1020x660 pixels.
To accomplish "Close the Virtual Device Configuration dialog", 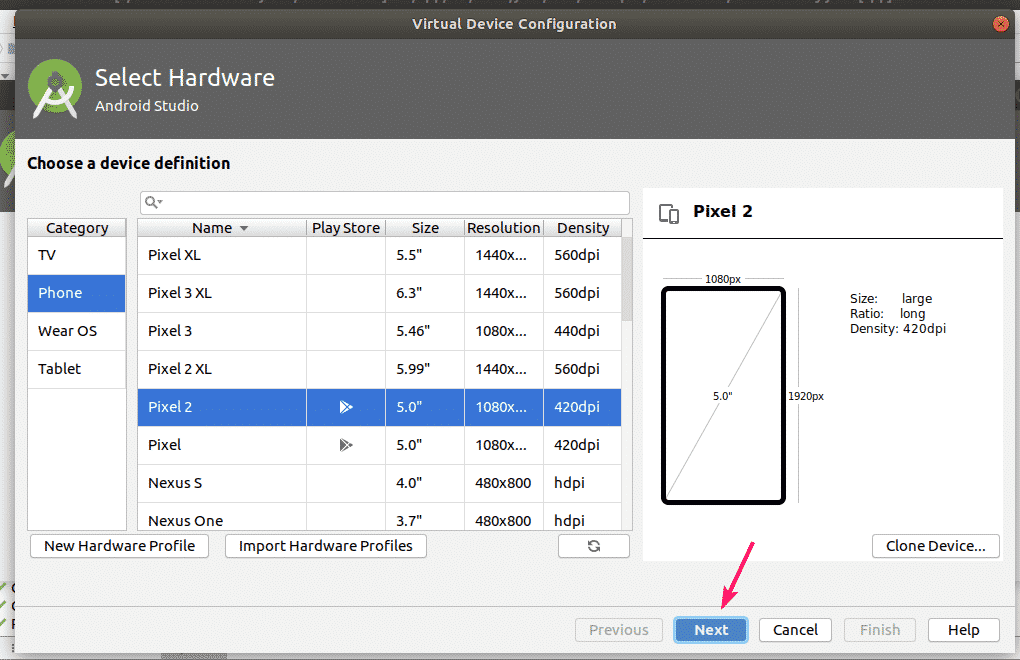I will 1000,24.
